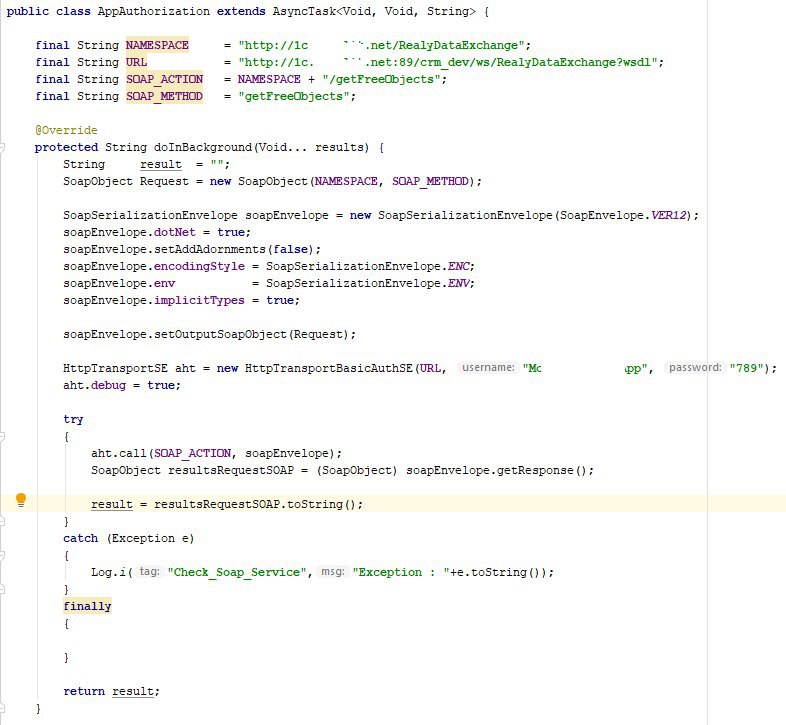Select the highlighted SOAP_ACTION constant declaration
Screen dimensions: 786x725
(164, 79)
